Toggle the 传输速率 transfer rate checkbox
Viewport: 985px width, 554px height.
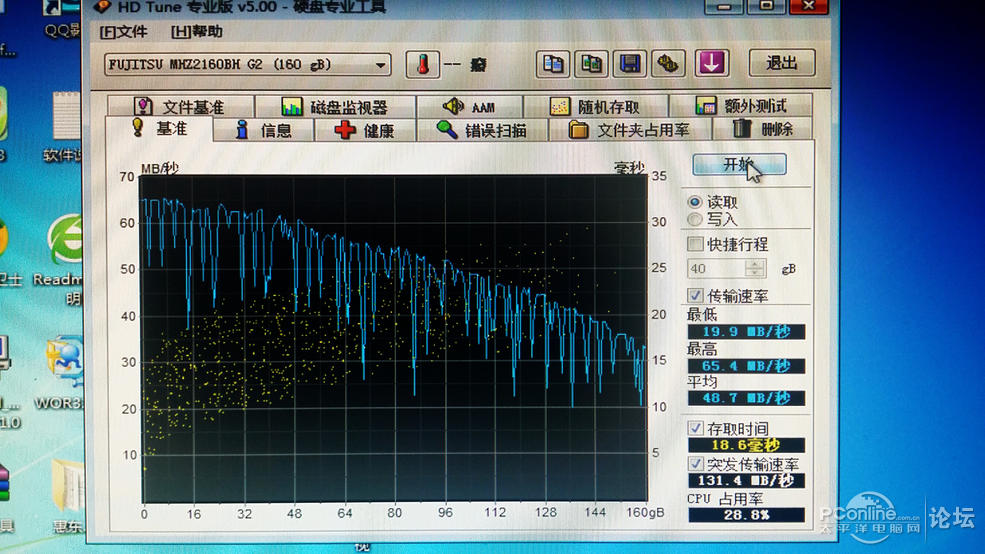pos(695,295)
